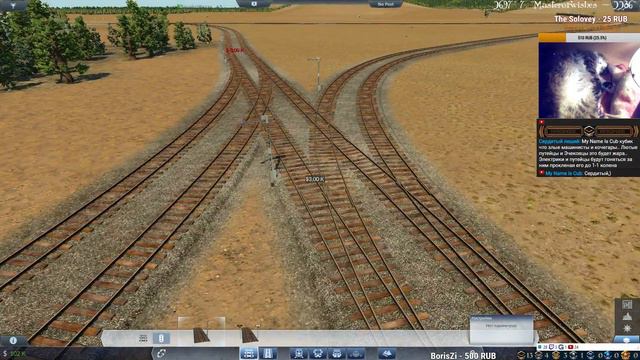Select the signal placement mode icon
The image size is (640, 360).
161,338
